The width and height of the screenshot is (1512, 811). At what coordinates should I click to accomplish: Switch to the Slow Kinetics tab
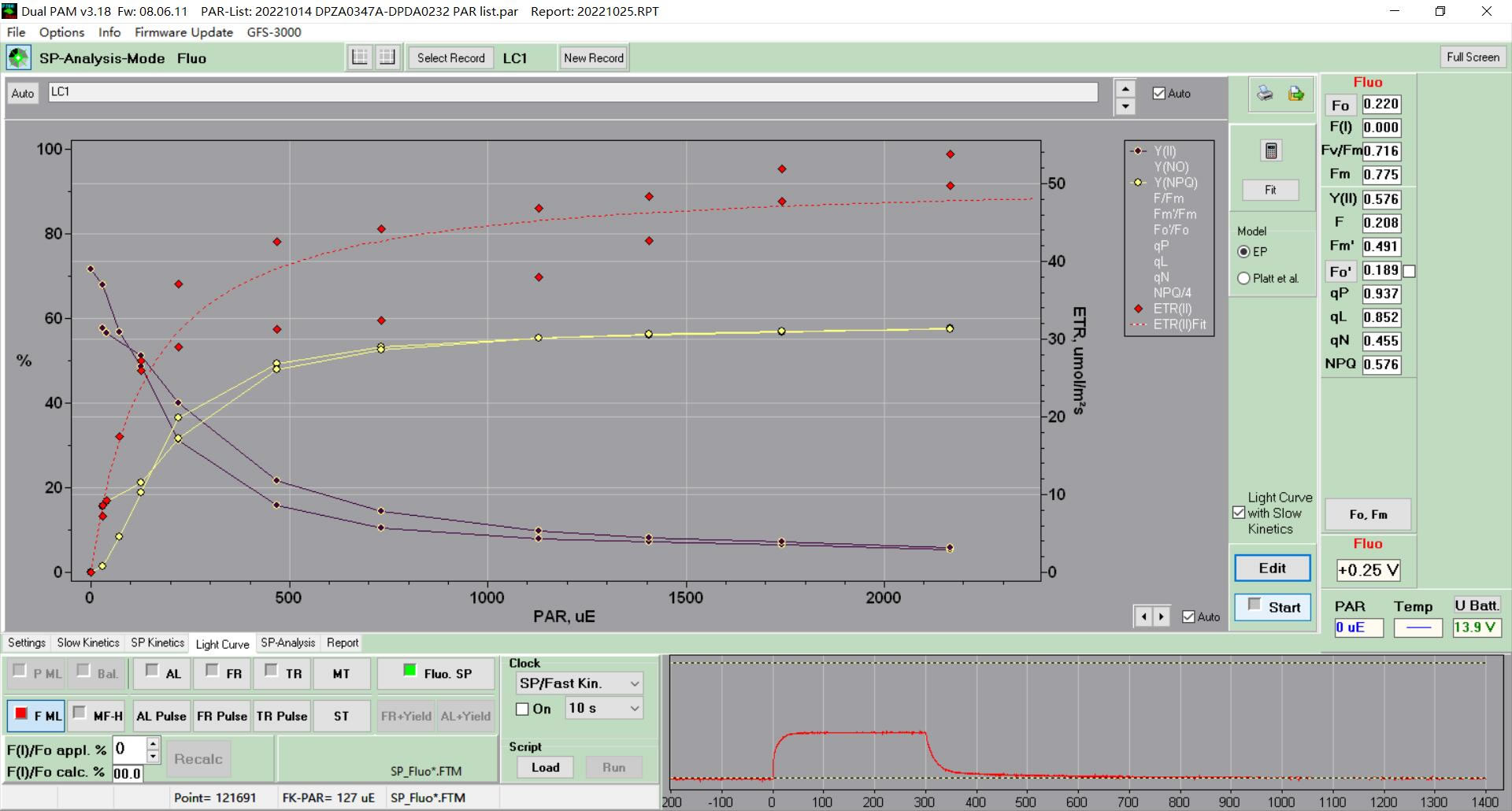click(x=87, y=643)
